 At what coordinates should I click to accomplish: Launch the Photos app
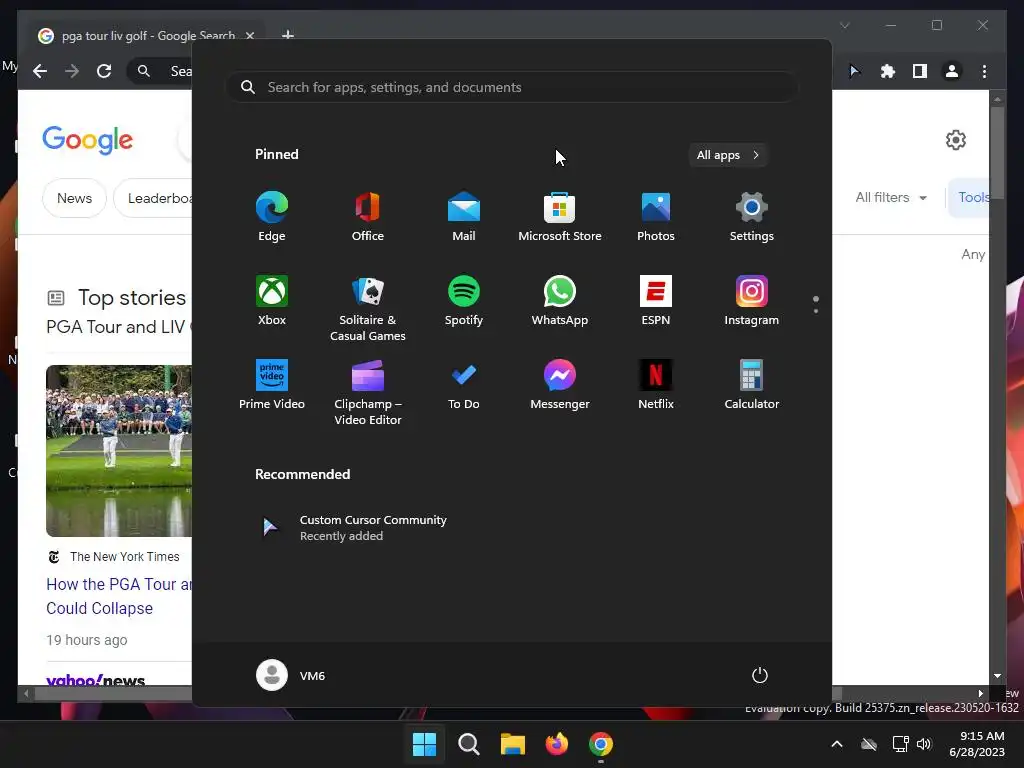[x=656, y=217]
